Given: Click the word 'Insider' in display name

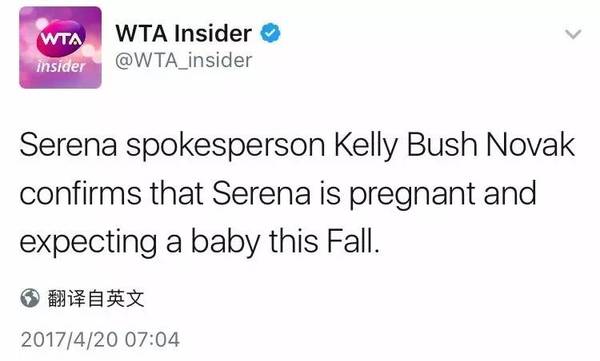Looking at the screenshot, I should tap(213, 33).
